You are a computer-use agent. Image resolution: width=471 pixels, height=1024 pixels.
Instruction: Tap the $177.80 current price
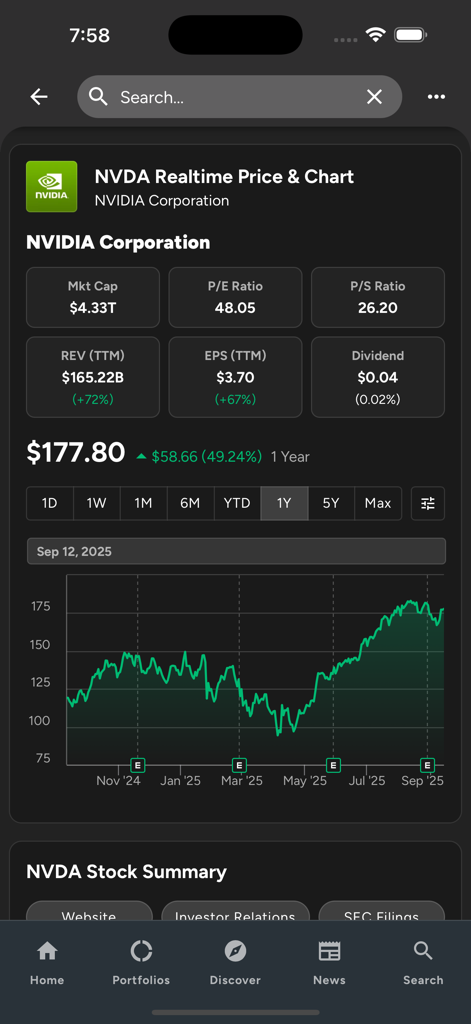[x=76, y=453]
